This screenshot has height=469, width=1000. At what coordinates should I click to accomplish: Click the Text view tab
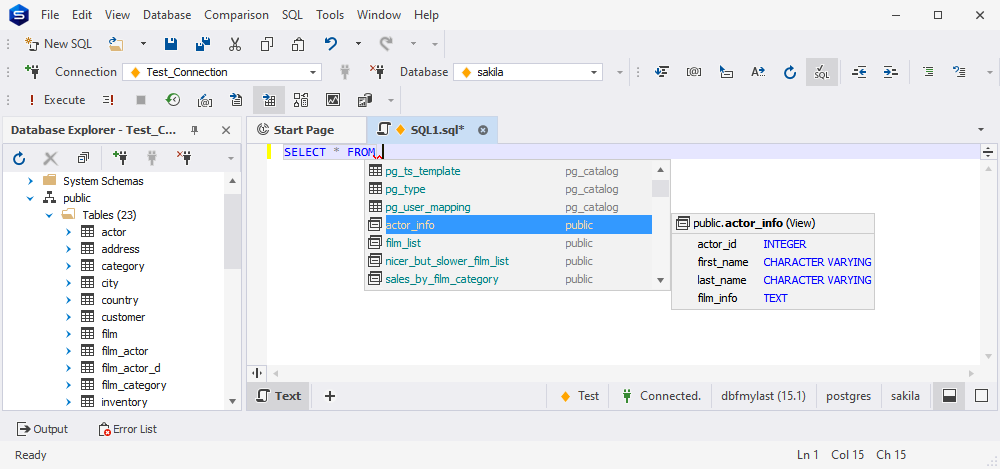pos(278,396)
